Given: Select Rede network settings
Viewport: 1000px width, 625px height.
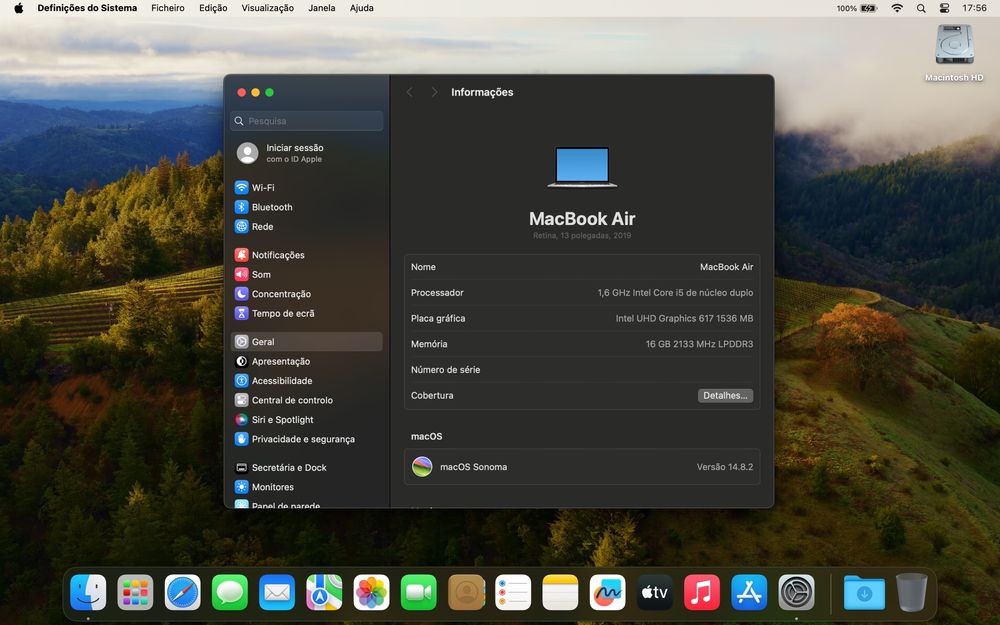Looking at the screenshot, I should coord(307,226).
